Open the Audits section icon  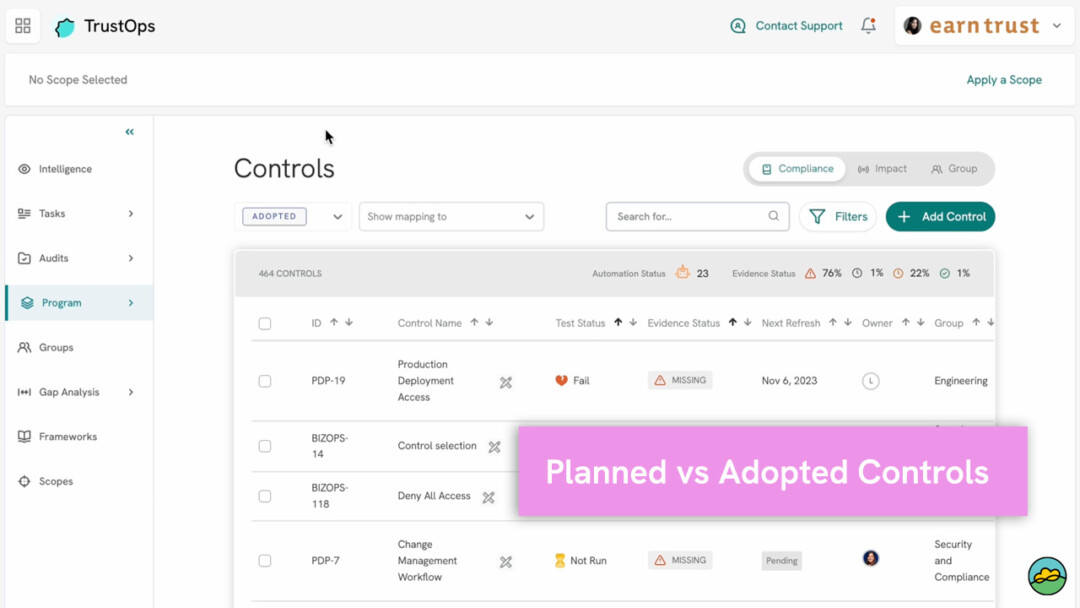[x=25, y=258]
